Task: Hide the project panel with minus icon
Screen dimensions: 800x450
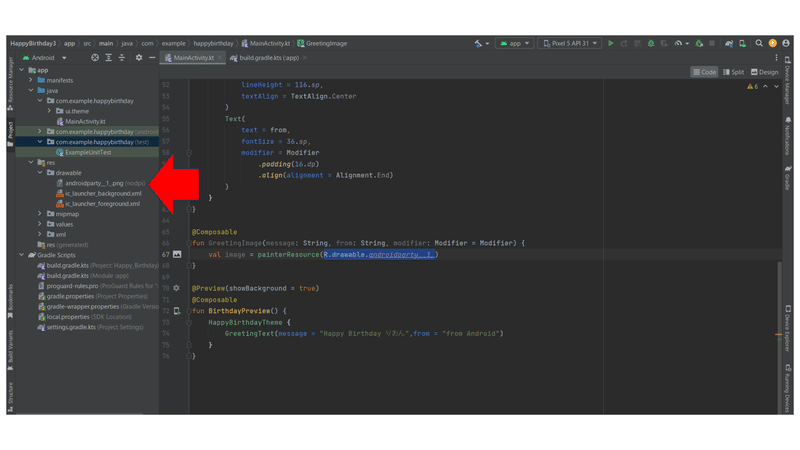Action: click(x=152, y=58)
